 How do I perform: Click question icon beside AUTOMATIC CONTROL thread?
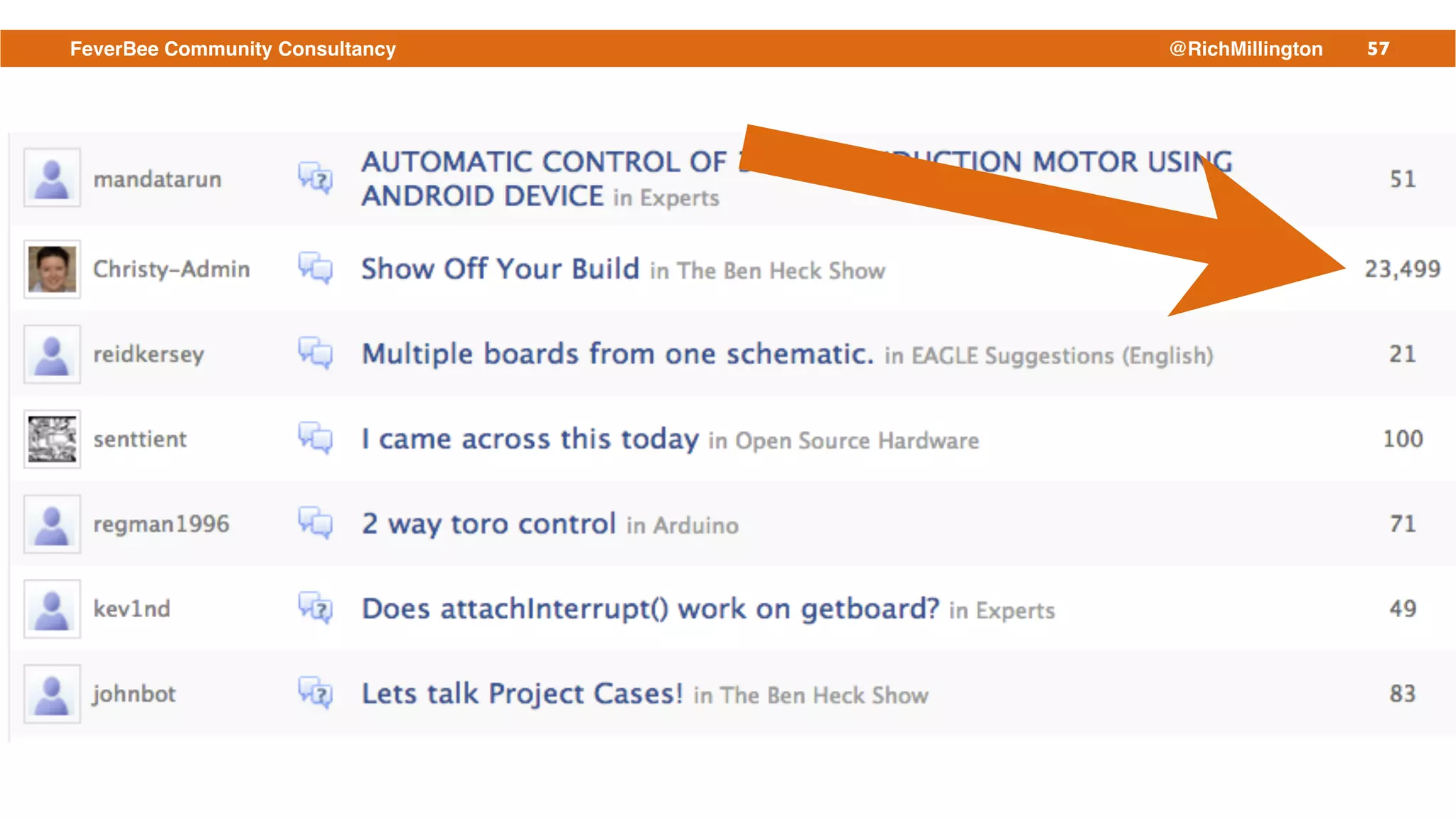coord(316,178)
